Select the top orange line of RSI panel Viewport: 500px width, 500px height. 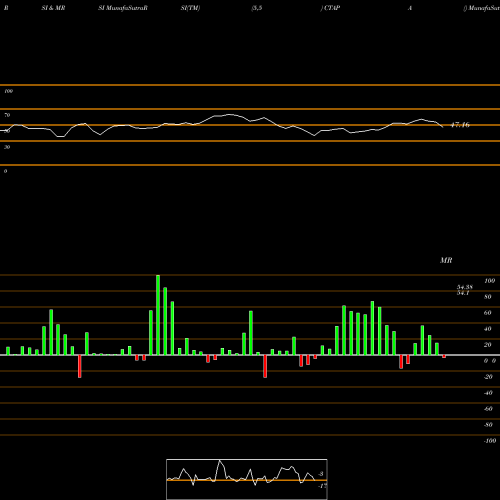(x=250, y=85)
